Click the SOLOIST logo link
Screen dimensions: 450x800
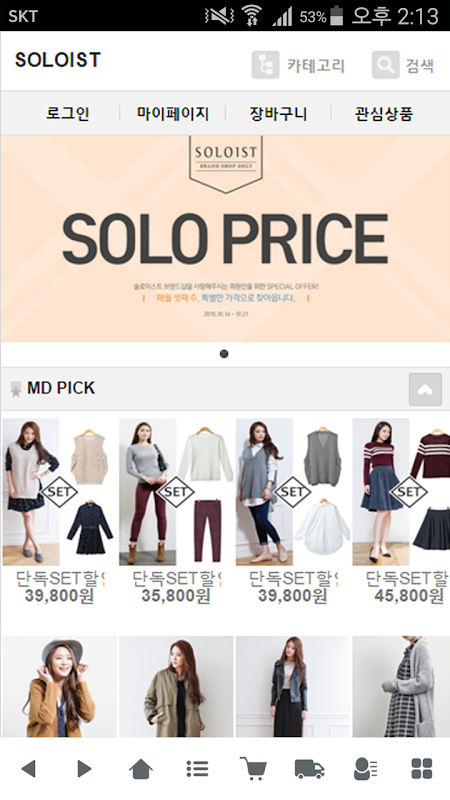tap(58, 60)
